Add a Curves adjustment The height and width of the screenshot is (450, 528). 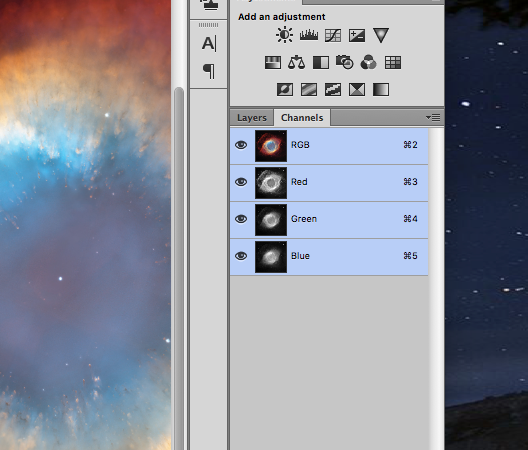[x=333, y=35]
